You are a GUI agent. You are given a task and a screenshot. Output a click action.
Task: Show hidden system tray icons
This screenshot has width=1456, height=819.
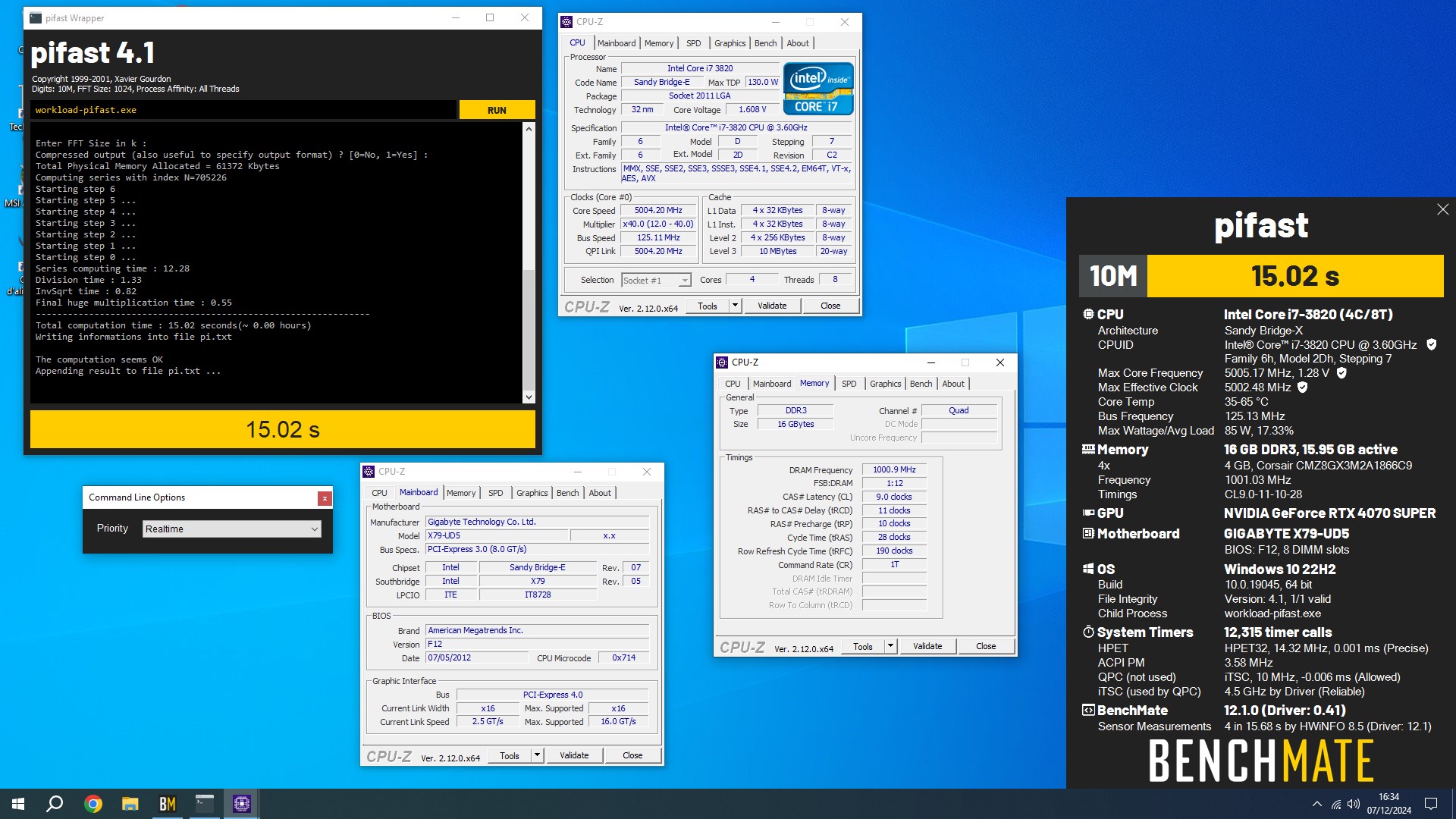point(1316,804)
